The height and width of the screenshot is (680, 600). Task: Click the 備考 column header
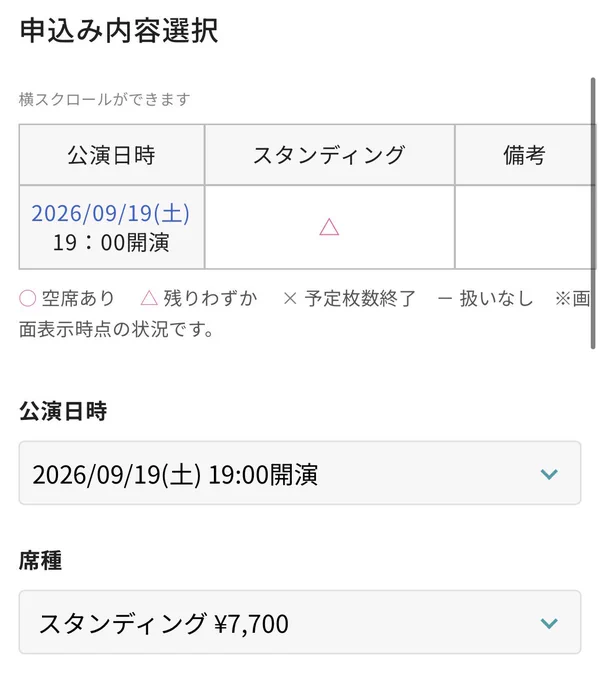pos(524,155)
